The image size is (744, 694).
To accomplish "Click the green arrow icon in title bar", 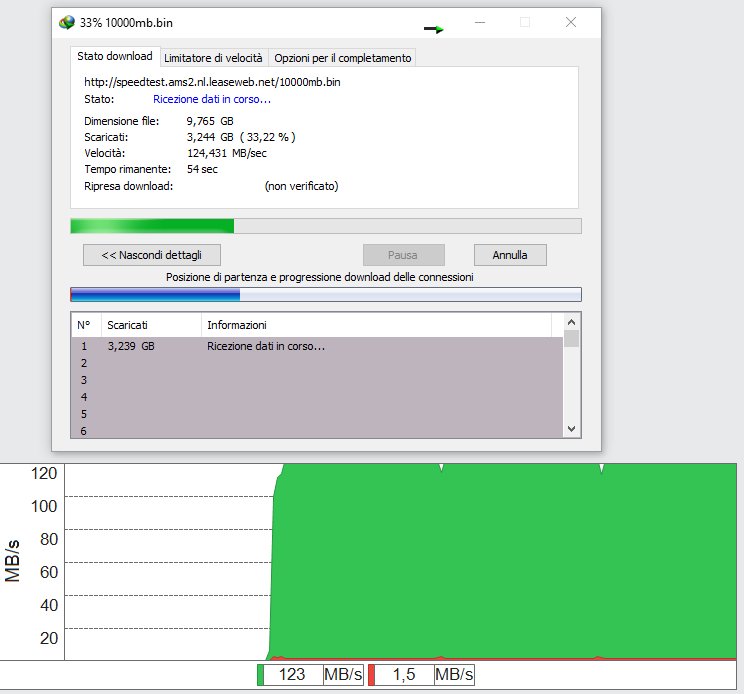I will (433, 29).
